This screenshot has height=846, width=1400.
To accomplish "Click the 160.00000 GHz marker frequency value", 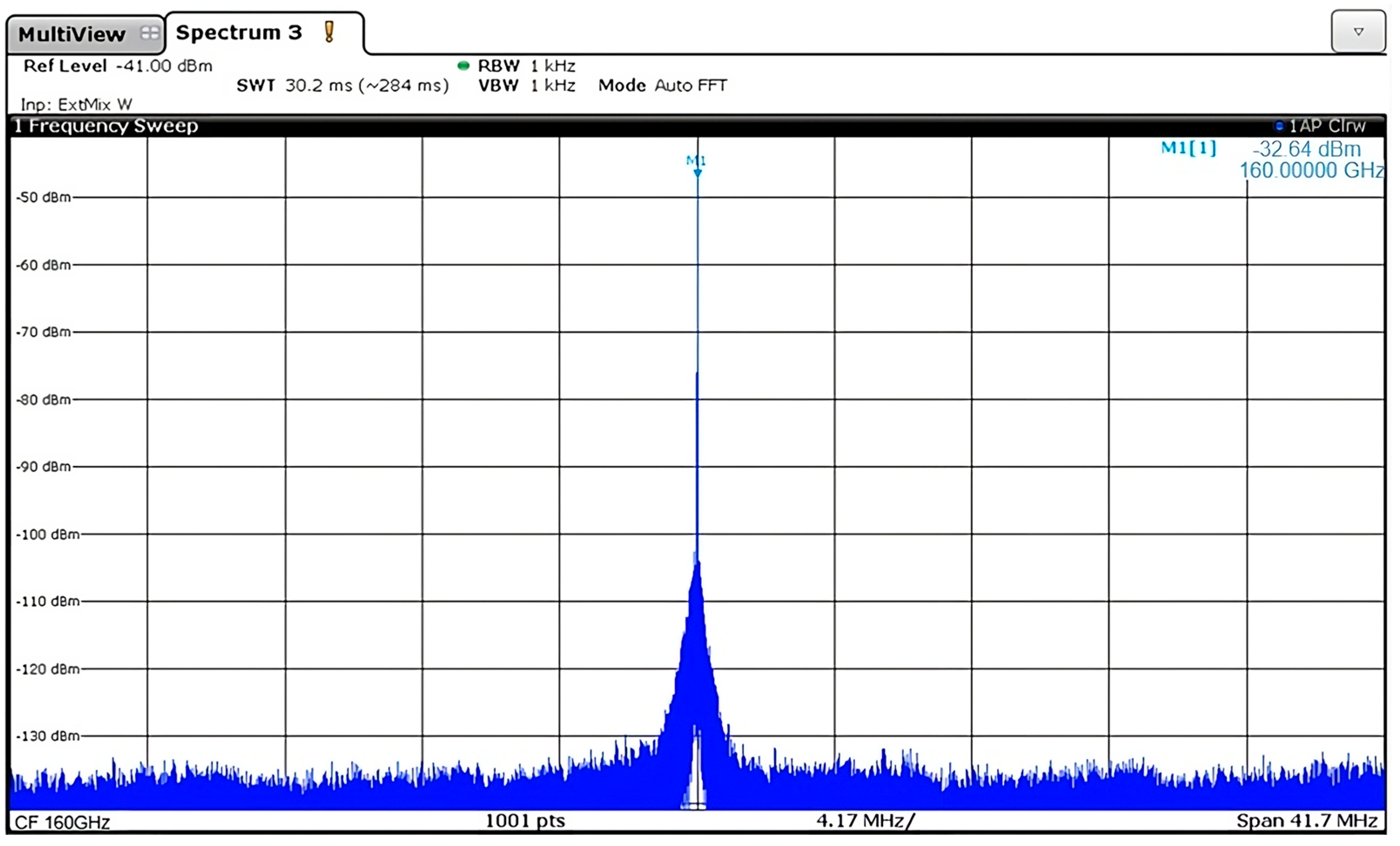I will tap(1311, 171).
